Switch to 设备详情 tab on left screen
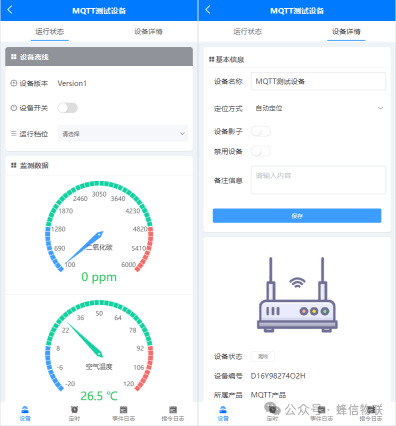The image size is (396, 426). (148, 32)
